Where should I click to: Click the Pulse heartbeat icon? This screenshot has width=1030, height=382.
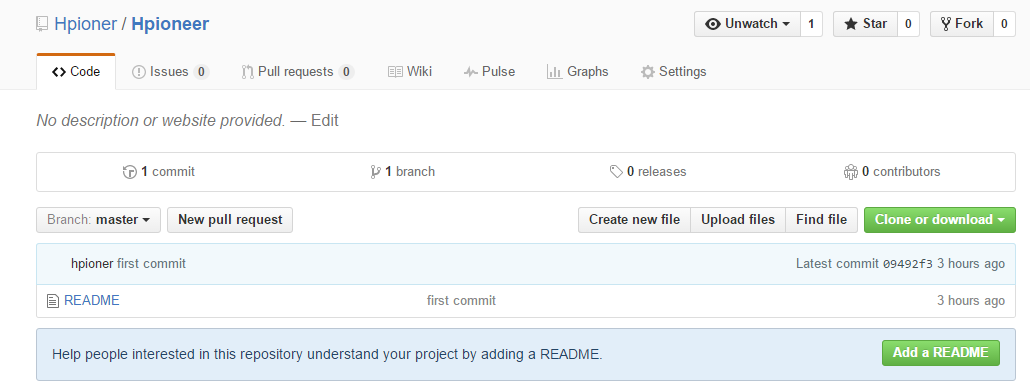[470, 72]
